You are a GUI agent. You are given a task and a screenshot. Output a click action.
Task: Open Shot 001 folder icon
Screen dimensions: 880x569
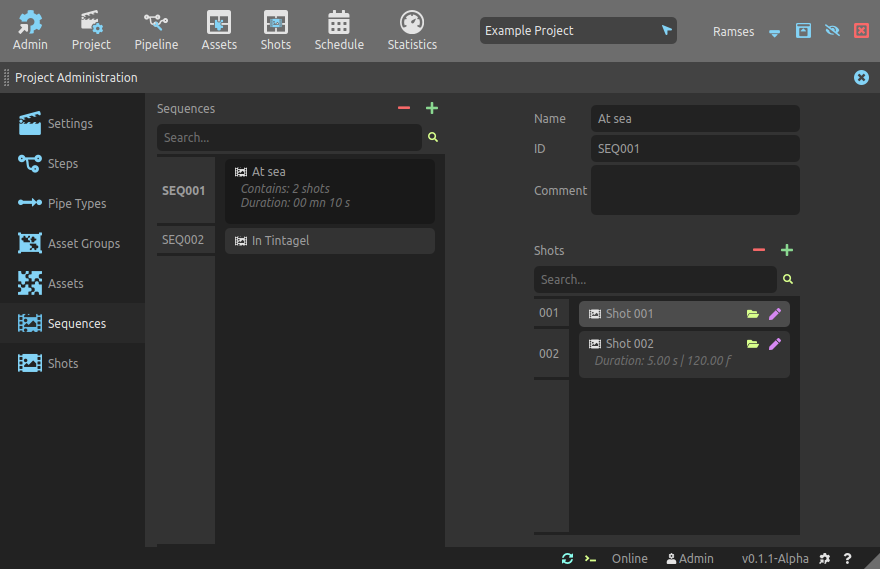(753, 314)
